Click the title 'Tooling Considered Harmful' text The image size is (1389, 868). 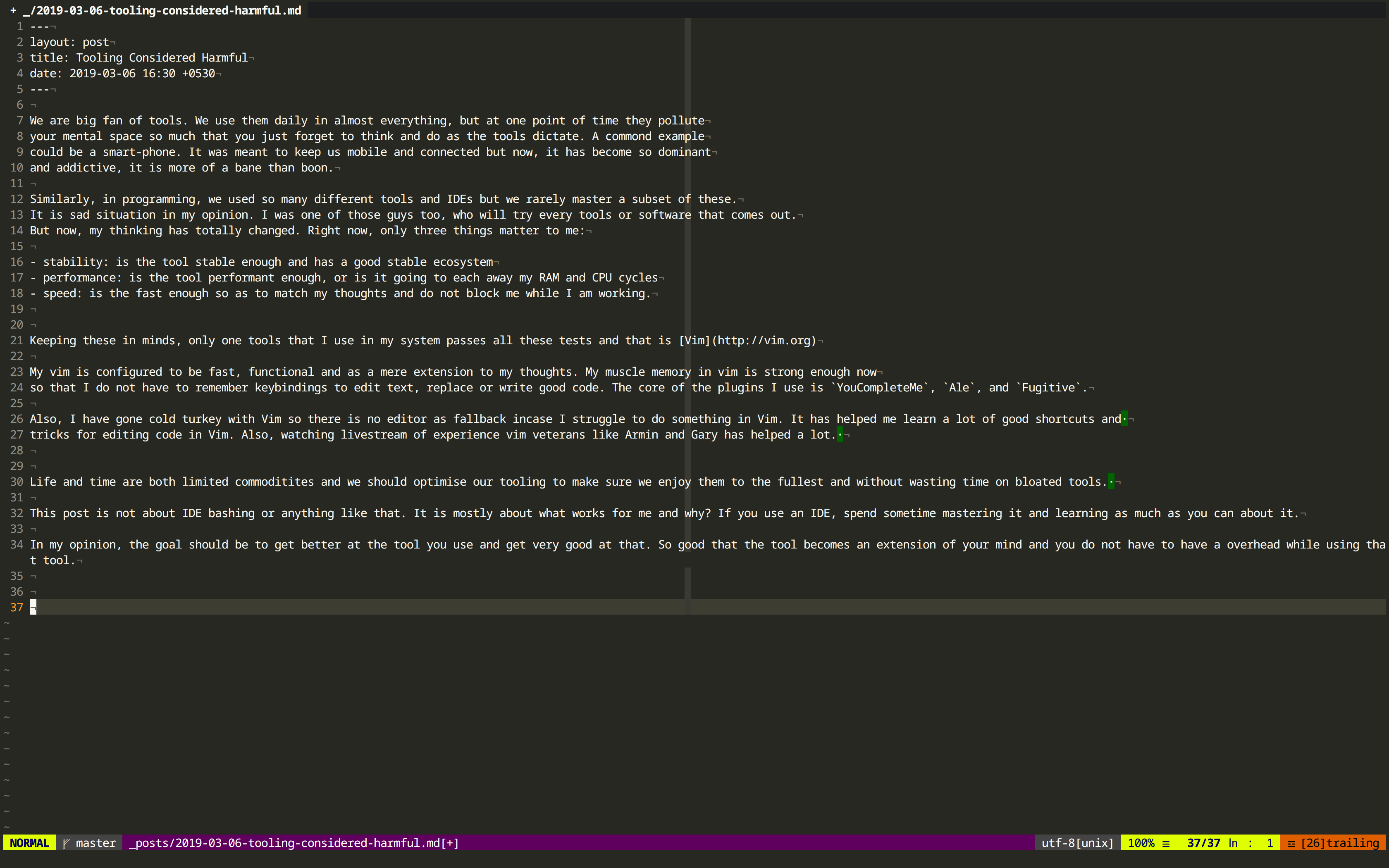point(162,57)
